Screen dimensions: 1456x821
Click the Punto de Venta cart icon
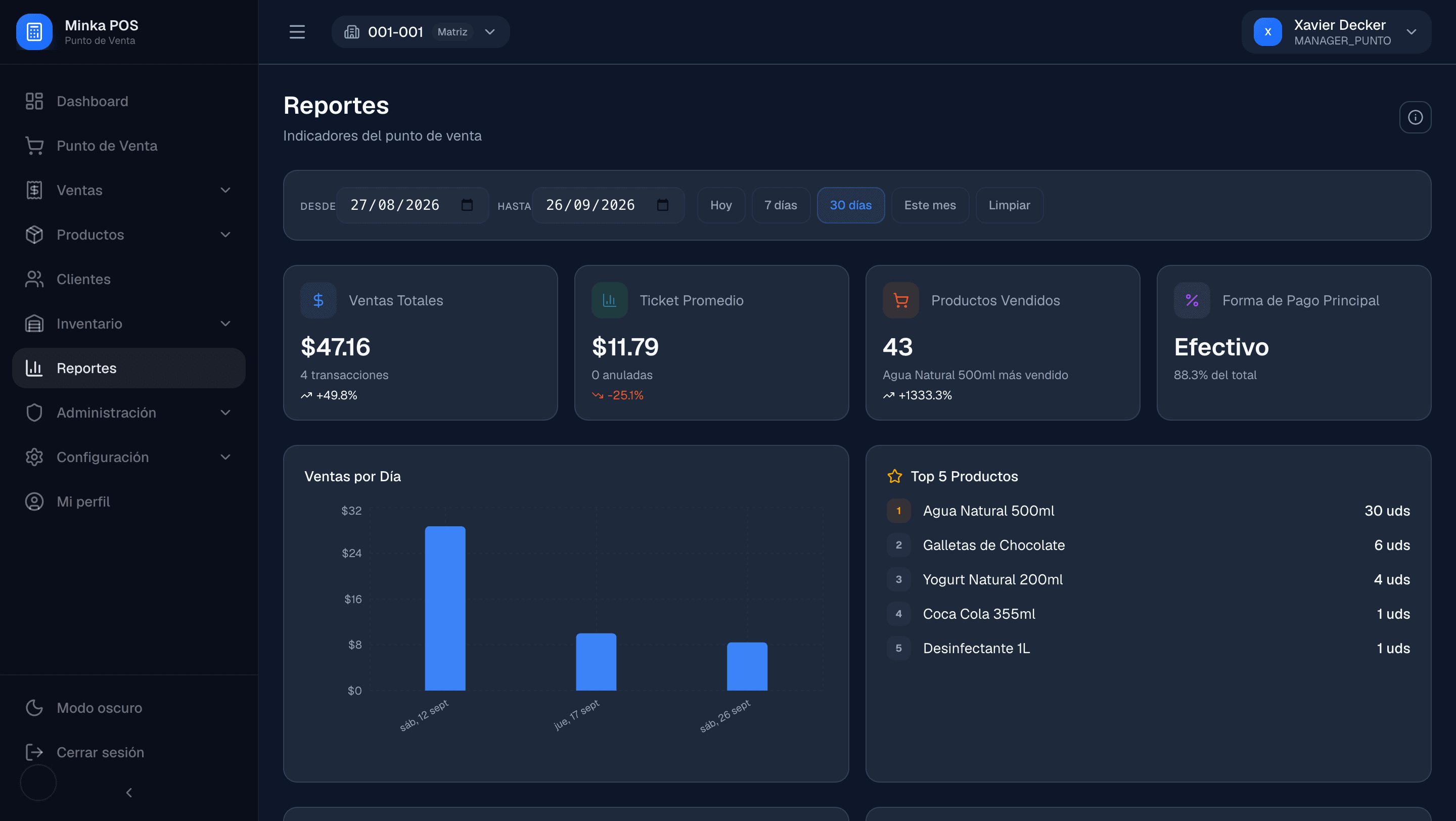(34, 146)
